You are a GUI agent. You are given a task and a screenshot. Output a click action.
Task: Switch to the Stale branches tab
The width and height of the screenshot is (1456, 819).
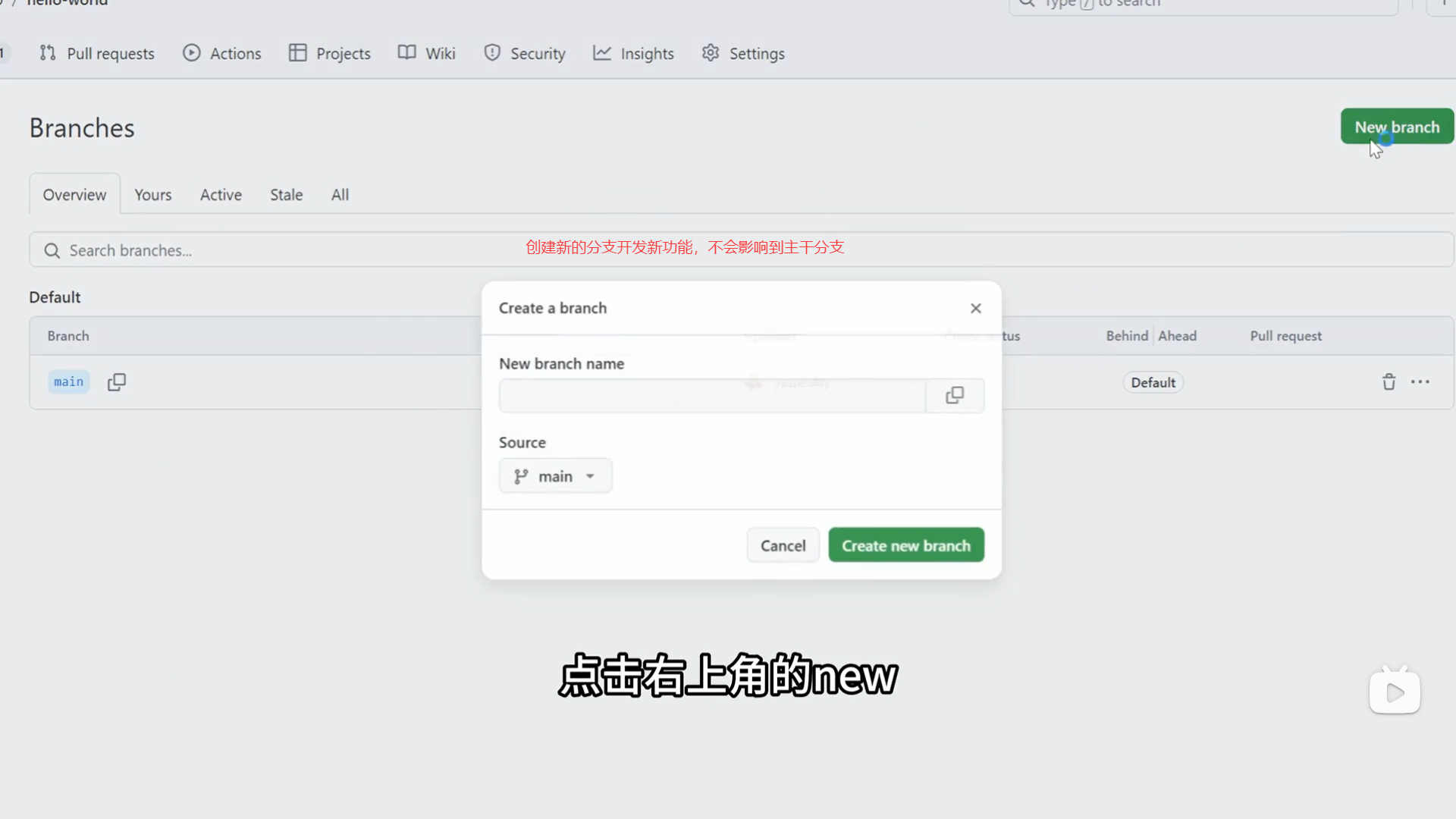(x=286, y=195)
